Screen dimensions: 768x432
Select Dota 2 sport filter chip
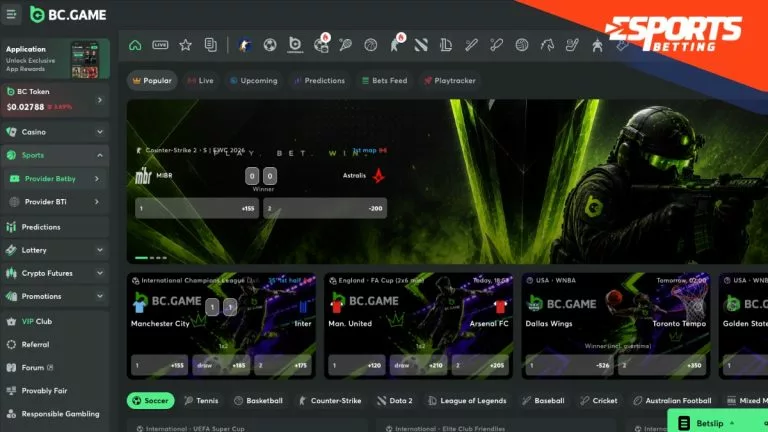click(x=395, y=401)
